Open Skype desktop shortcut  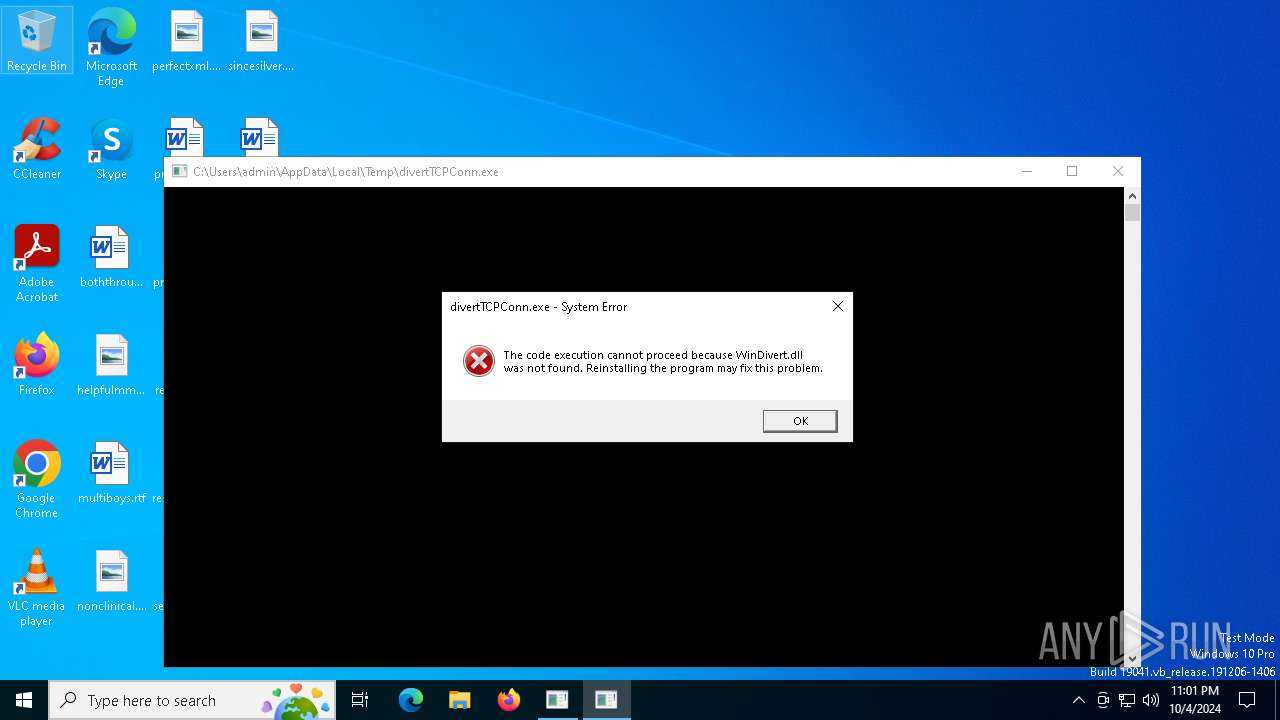click(111, 149)
